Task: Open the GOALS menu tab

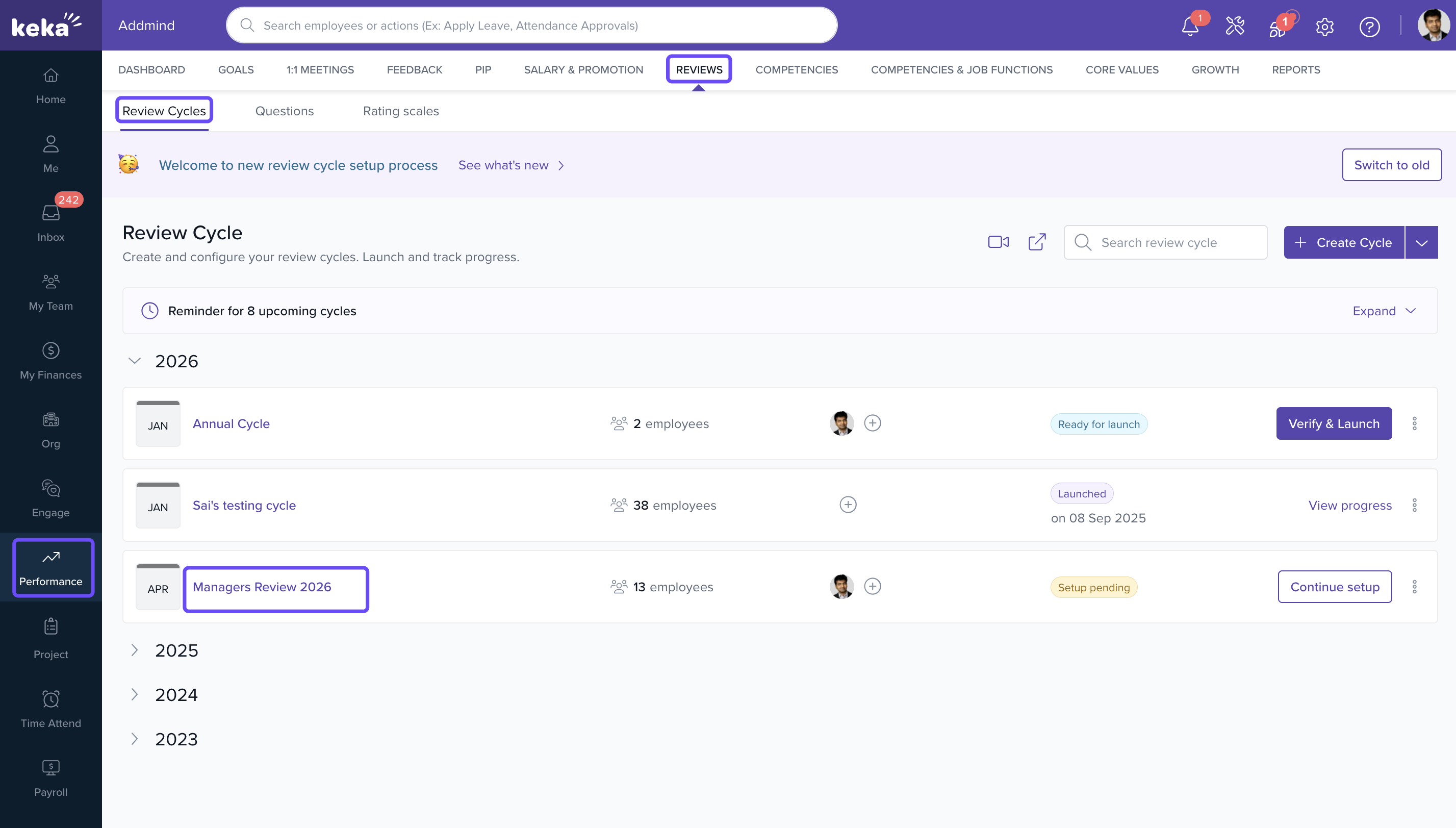Action: (236, 69)
